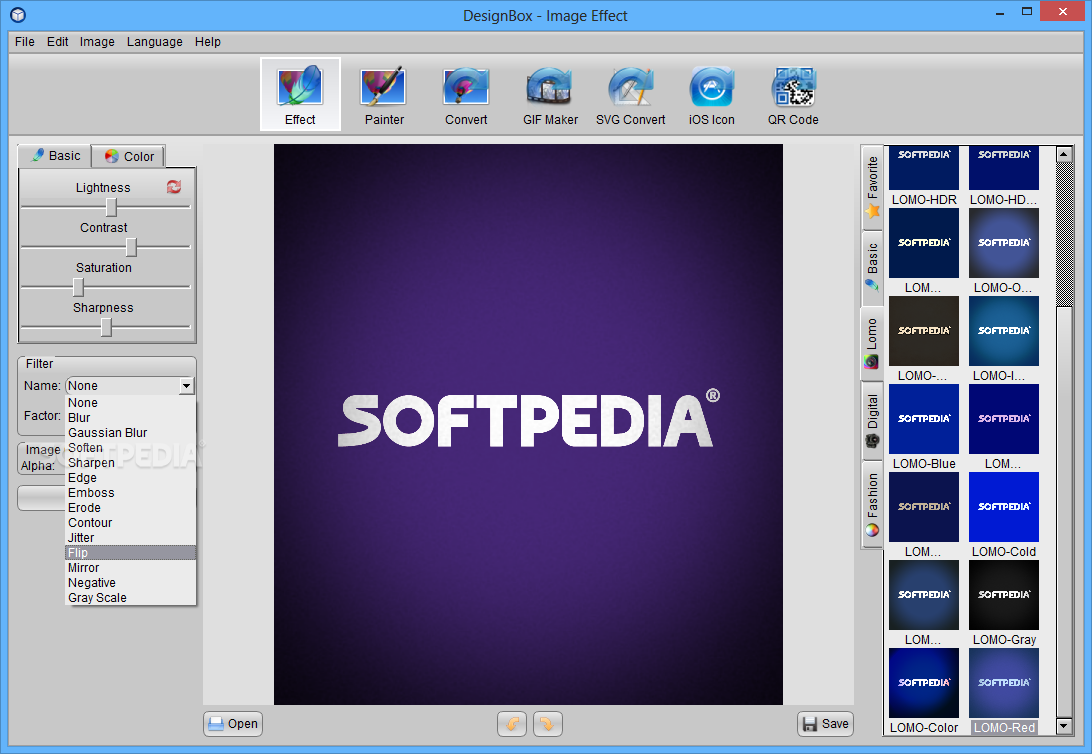Choose Emboss filter option
The image size is (1092, 754).
130,493
